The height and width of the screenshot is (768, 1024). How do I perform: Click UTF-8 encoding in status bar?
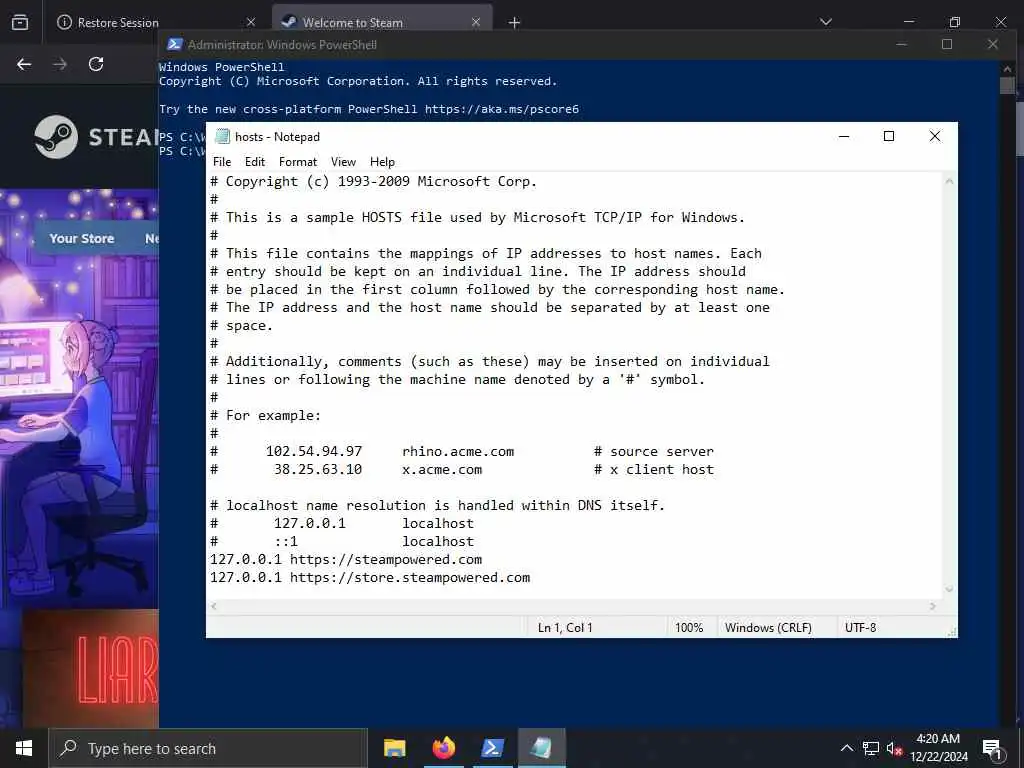(861, 628)
